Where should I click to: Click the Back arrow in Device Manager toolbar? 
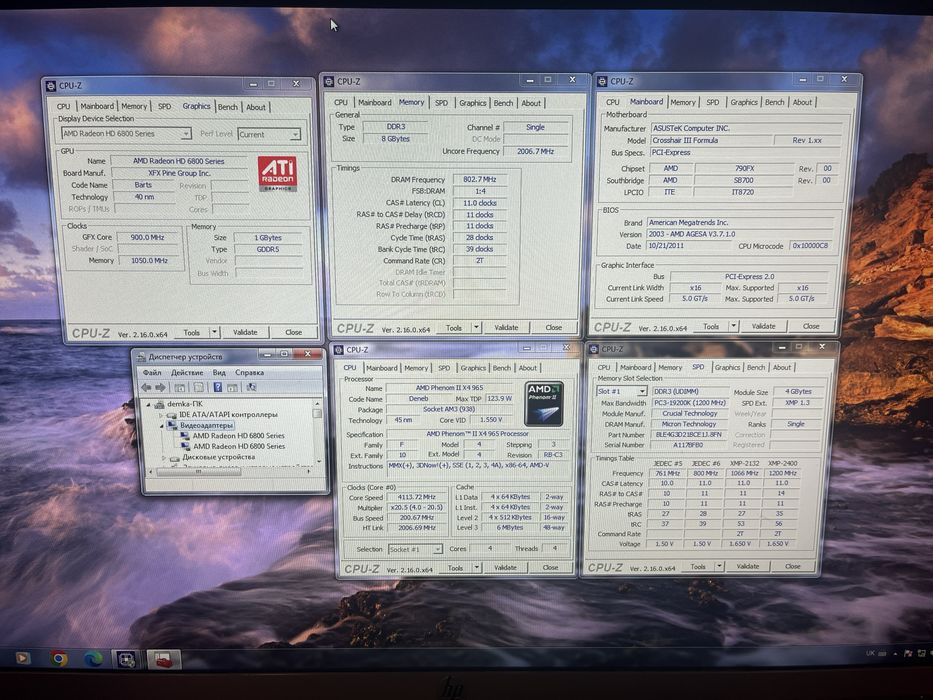click(x=146, y=388)
